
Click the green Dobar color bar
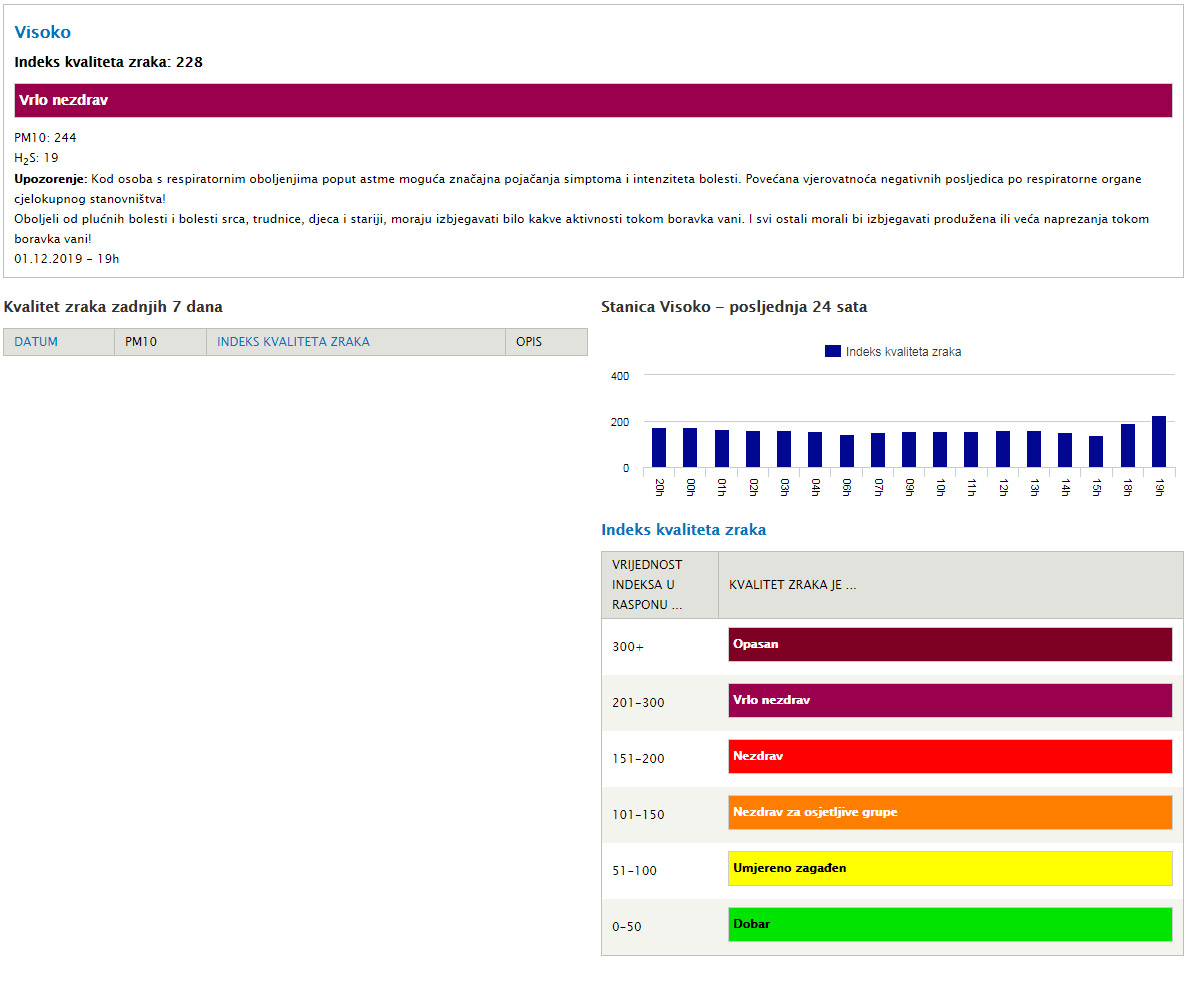click(949, 925)
